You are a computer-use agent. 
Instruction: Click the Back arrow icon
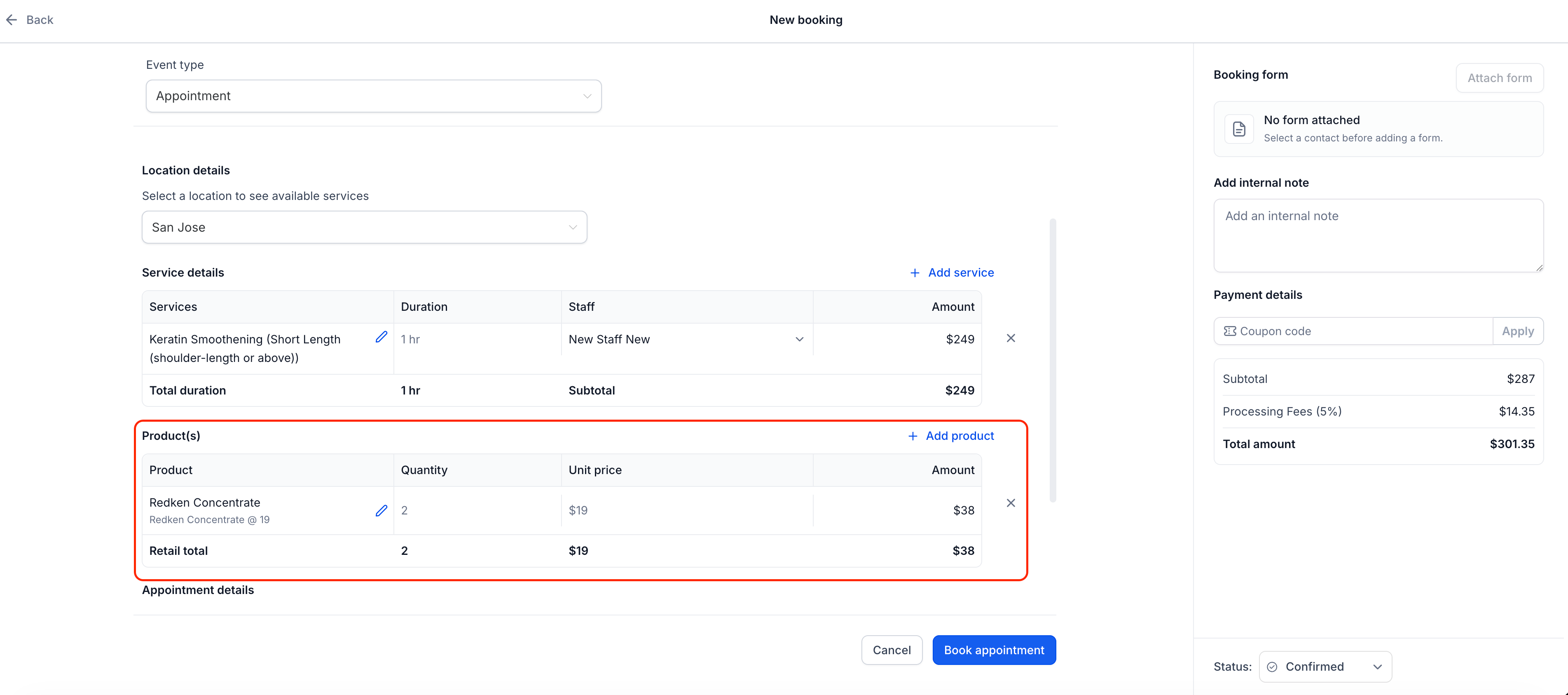click(x=12, y=19)
